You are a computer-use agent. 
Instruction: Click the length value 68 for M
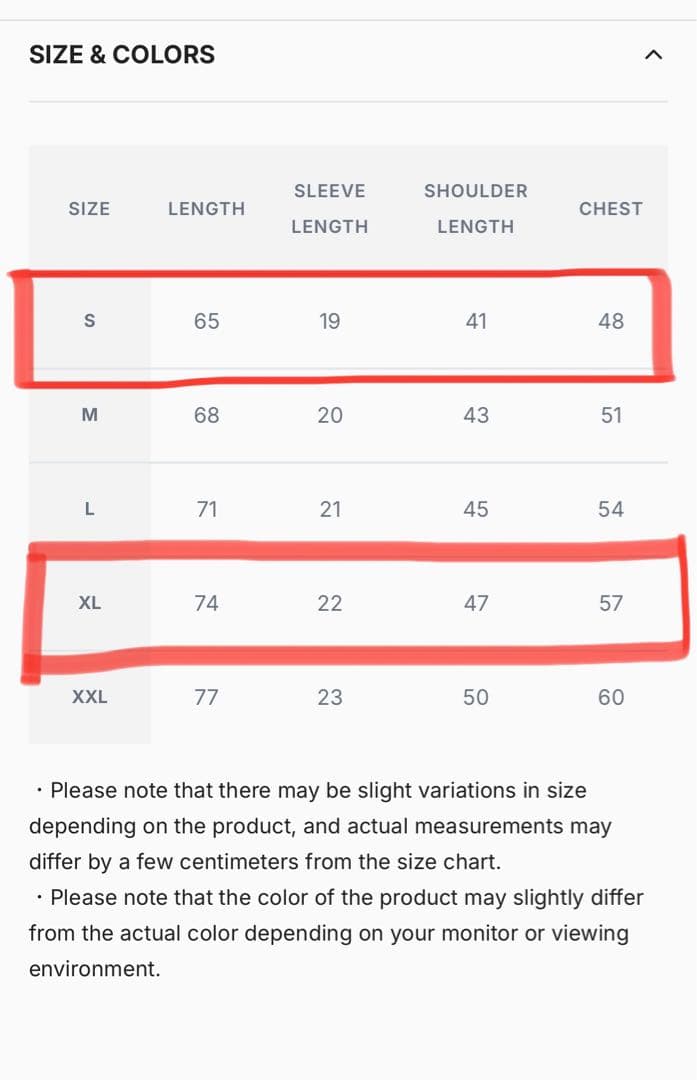point(206,415)
